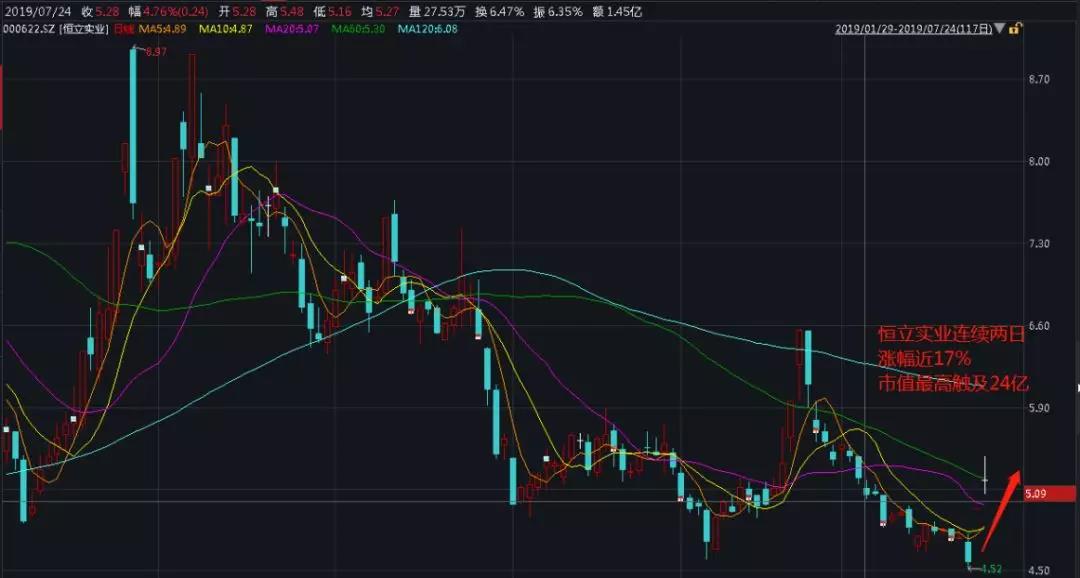1080x578 pixels.
Task: Click the 4.52 lowest price marker
Action: coord(990,570)
